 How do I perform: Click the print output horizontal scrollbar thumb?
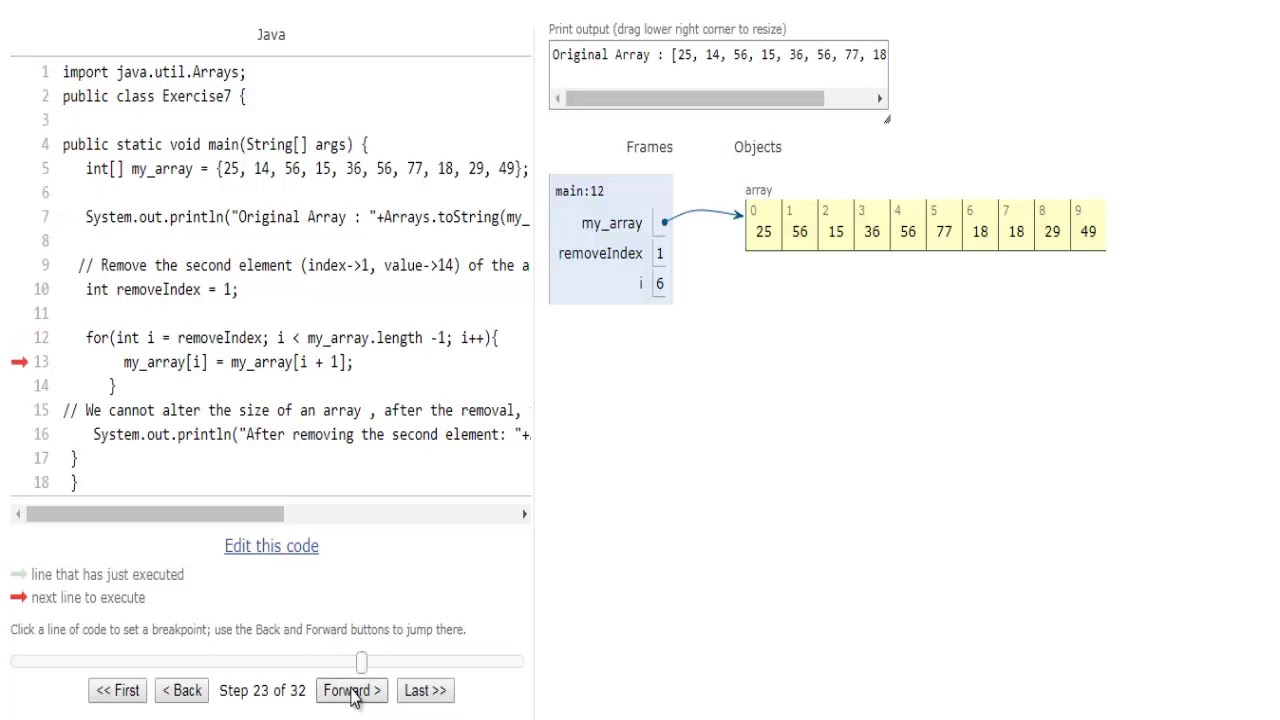point(695,98)
